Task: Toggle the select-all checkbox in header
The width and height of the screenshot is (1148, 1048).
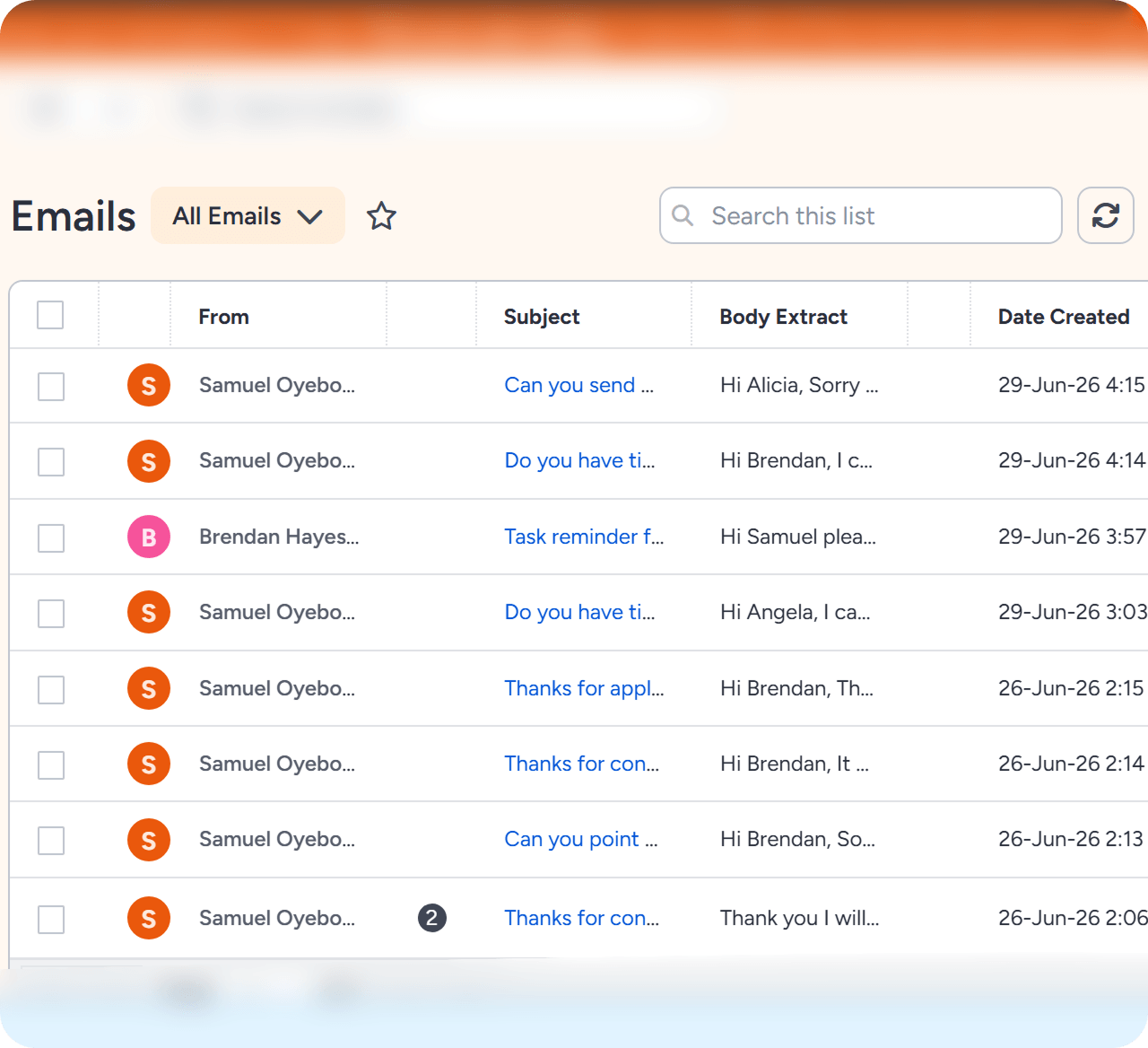Action: pos(50,315)
